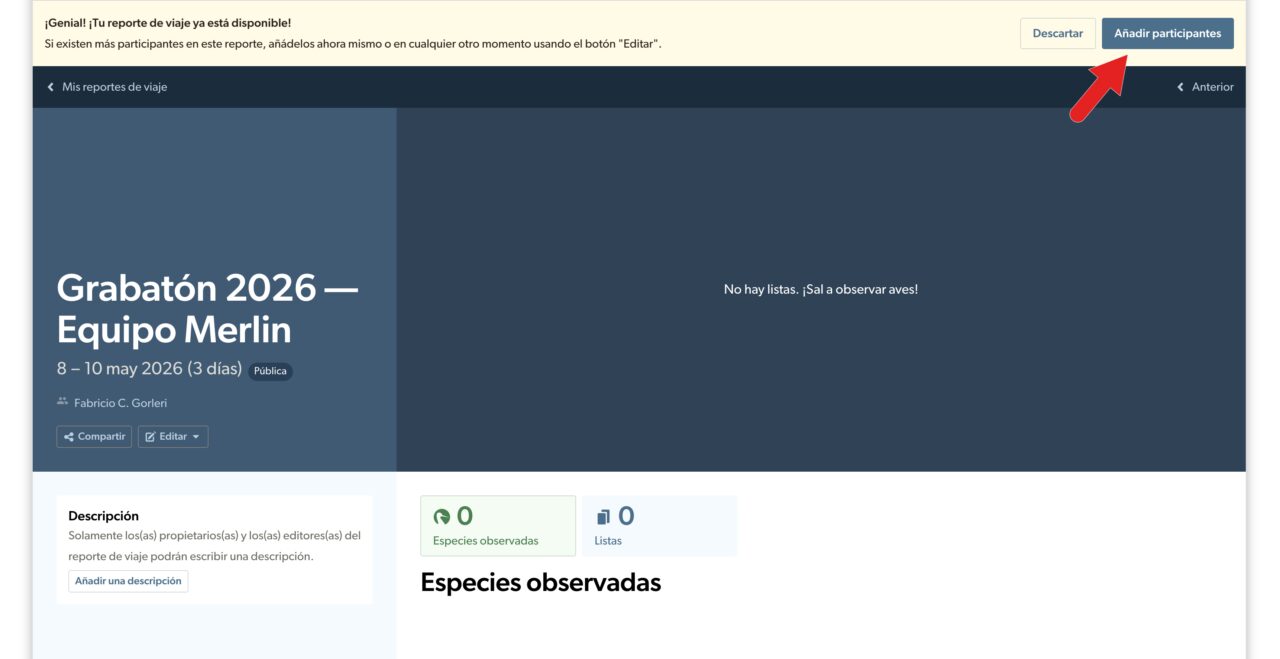Screen dimensions: 1280x659
Task: Switch to the Listas tab
Action: 659,526
